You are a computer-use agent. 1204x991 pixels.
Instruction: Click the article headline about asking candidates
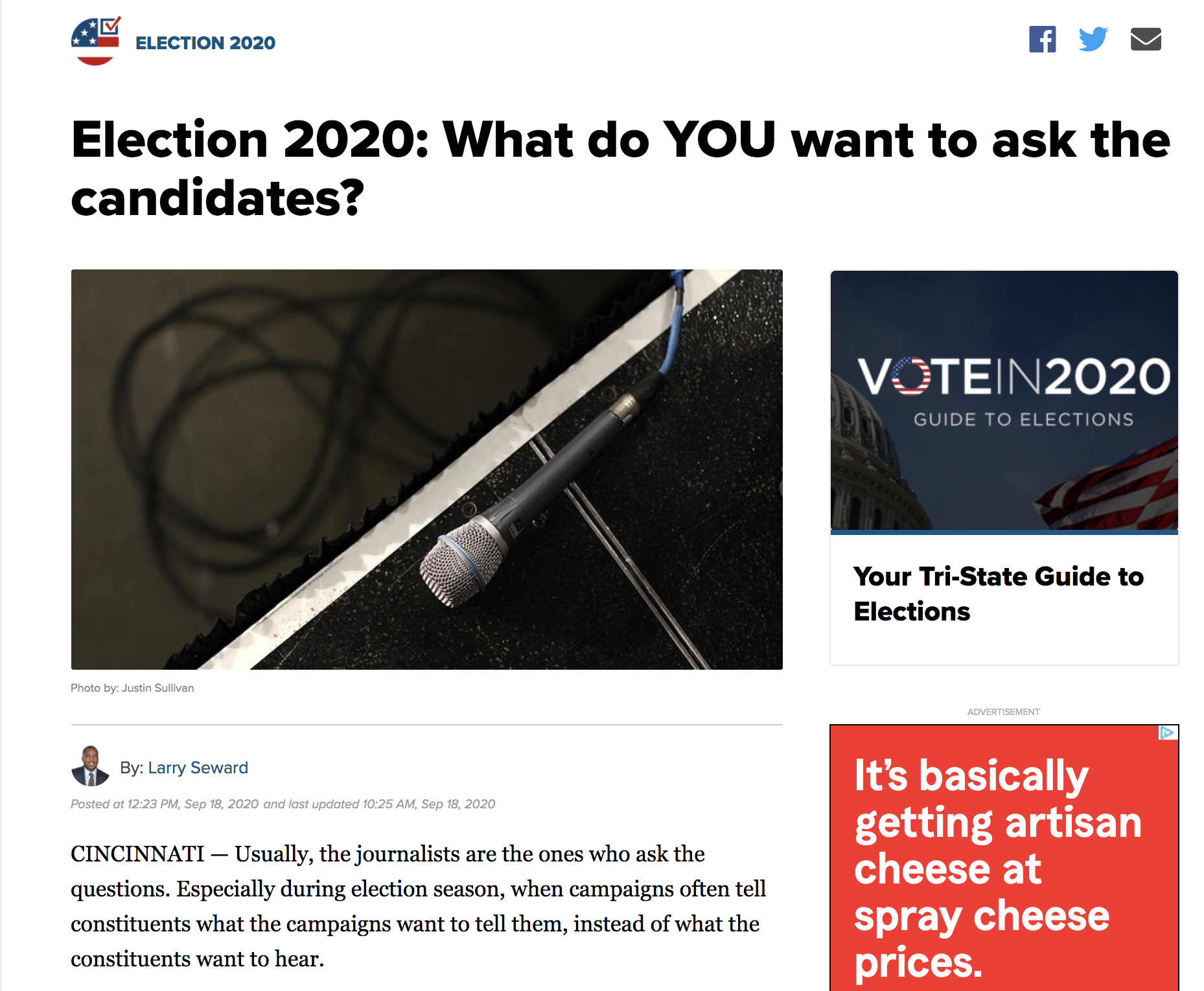[x=620, y=168]
